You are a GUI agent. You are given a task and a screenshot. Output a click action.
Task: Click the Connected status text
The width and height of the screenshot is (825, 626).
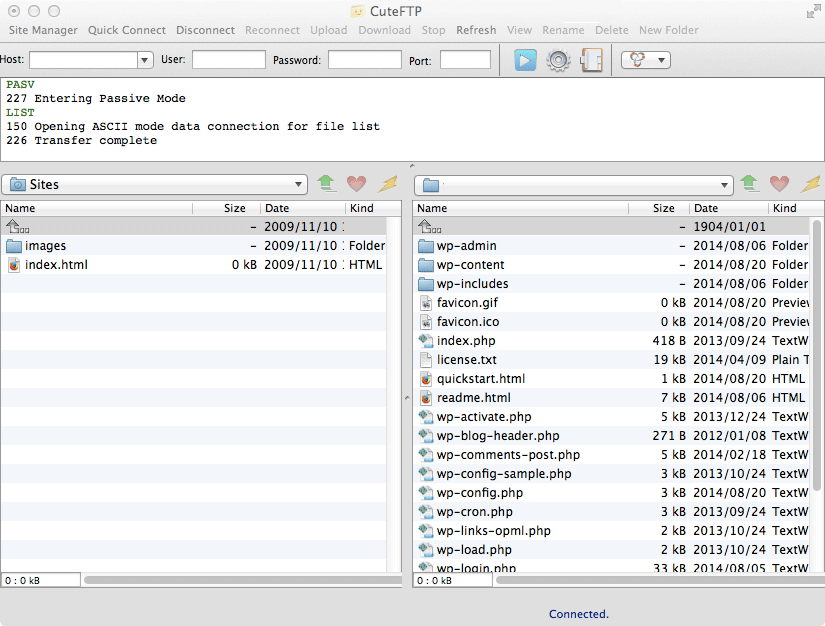point(579,614)
